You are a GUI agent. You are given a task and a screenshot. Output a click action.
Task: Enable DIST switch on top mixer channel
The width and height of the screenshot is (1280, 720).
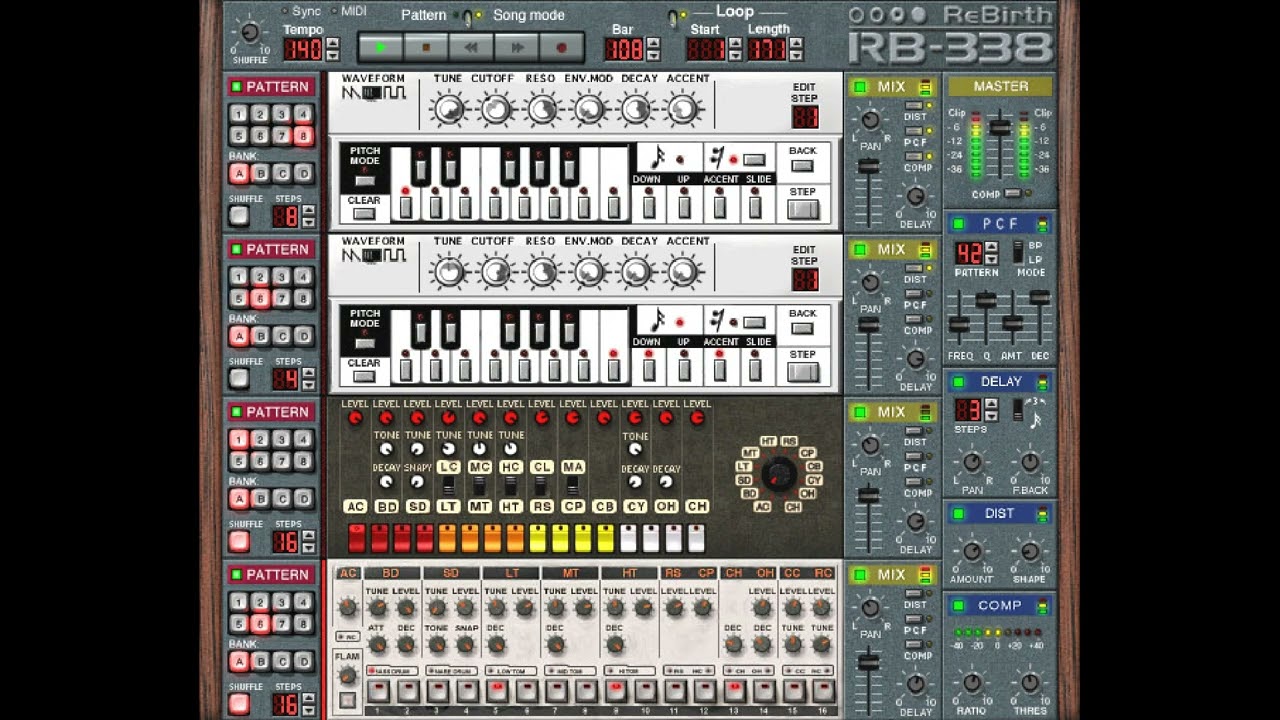coord(915,105)
